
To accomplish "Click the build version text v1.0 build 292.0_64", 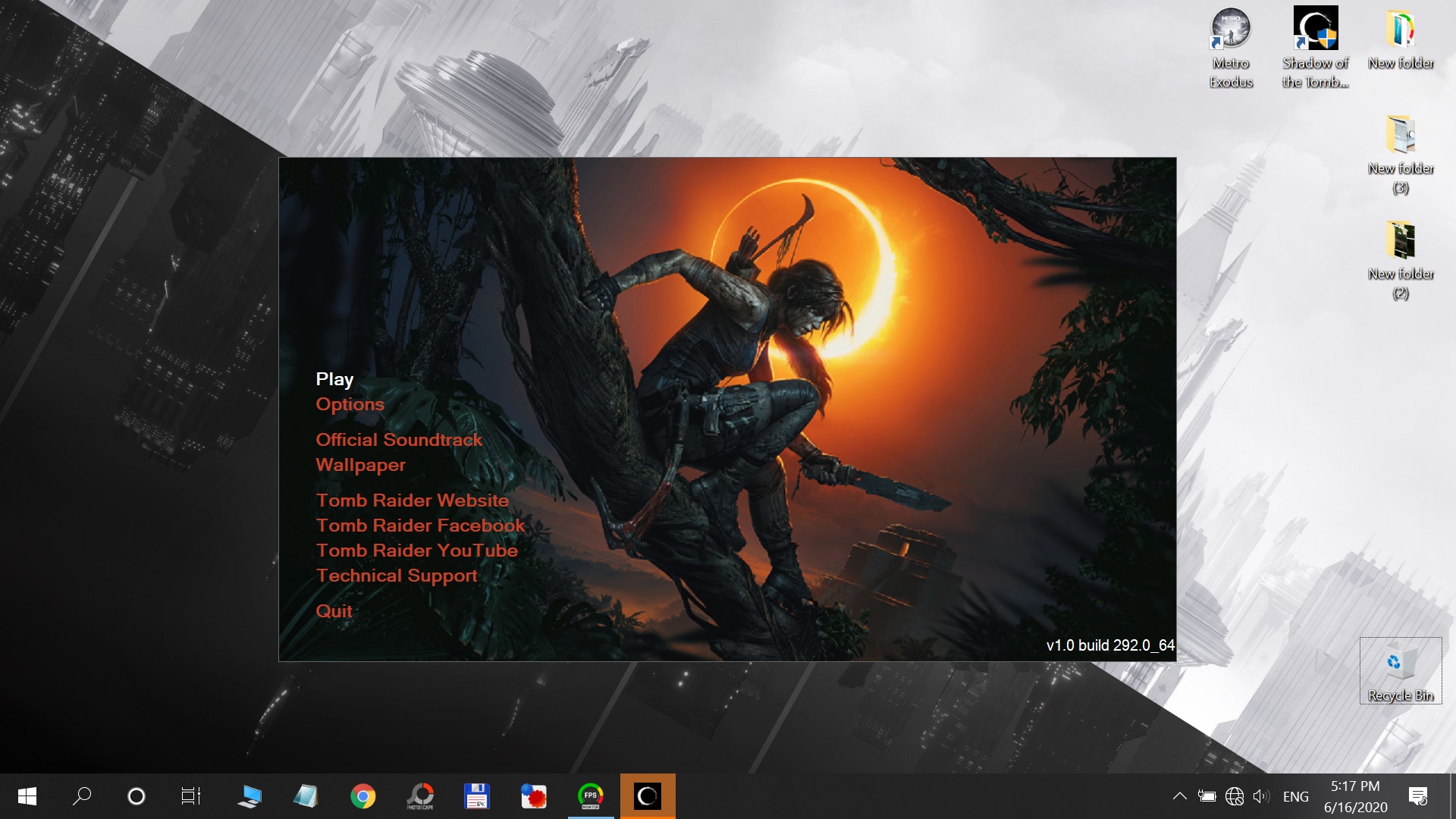I will [1110, 645].
